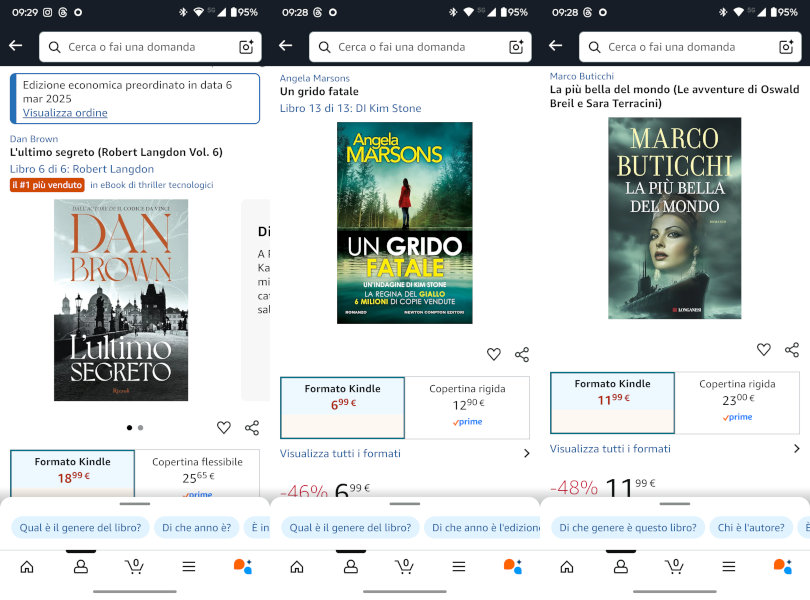
Task: Tap the second carousel dot under Dan Brown cover
Action: pyautogui.click(x=141, y=427)
